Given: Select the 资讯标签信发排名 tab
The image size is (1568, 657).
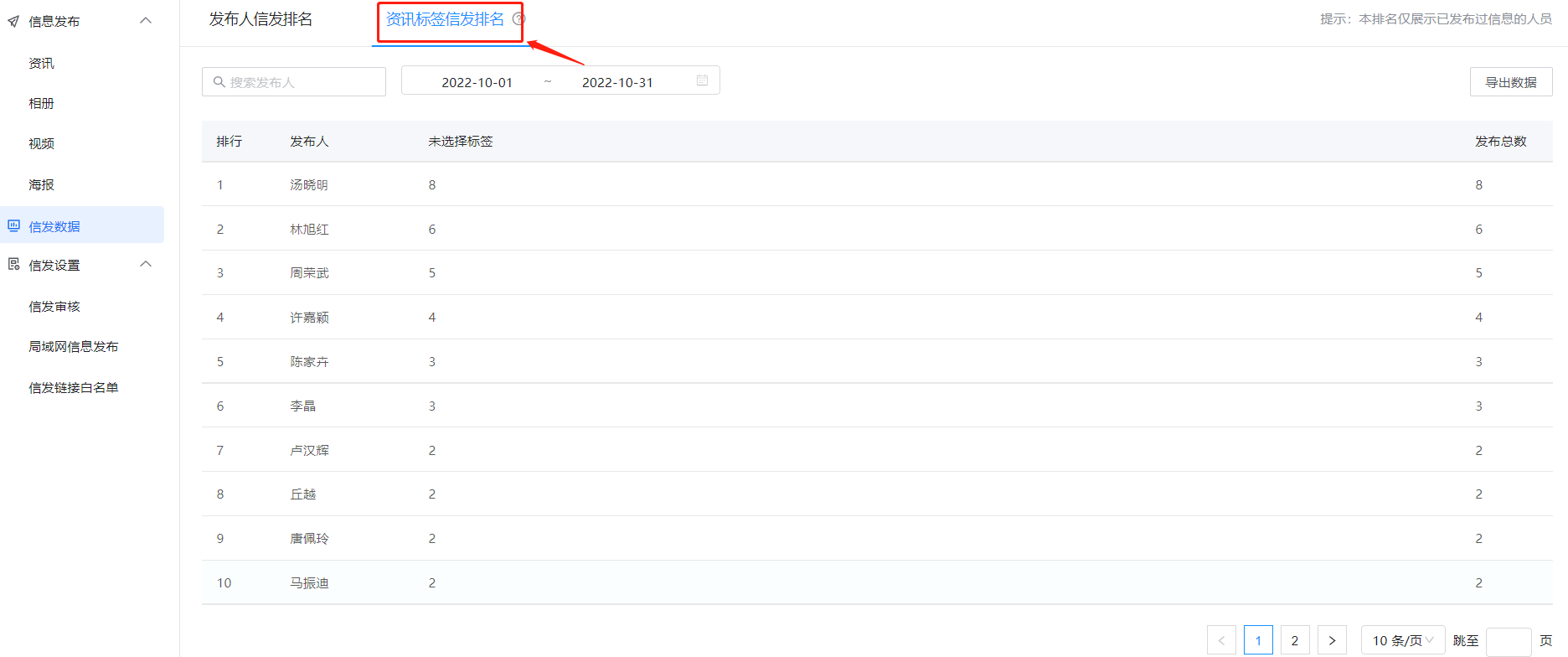Looking at the screenshot, I should pos(445,19).
